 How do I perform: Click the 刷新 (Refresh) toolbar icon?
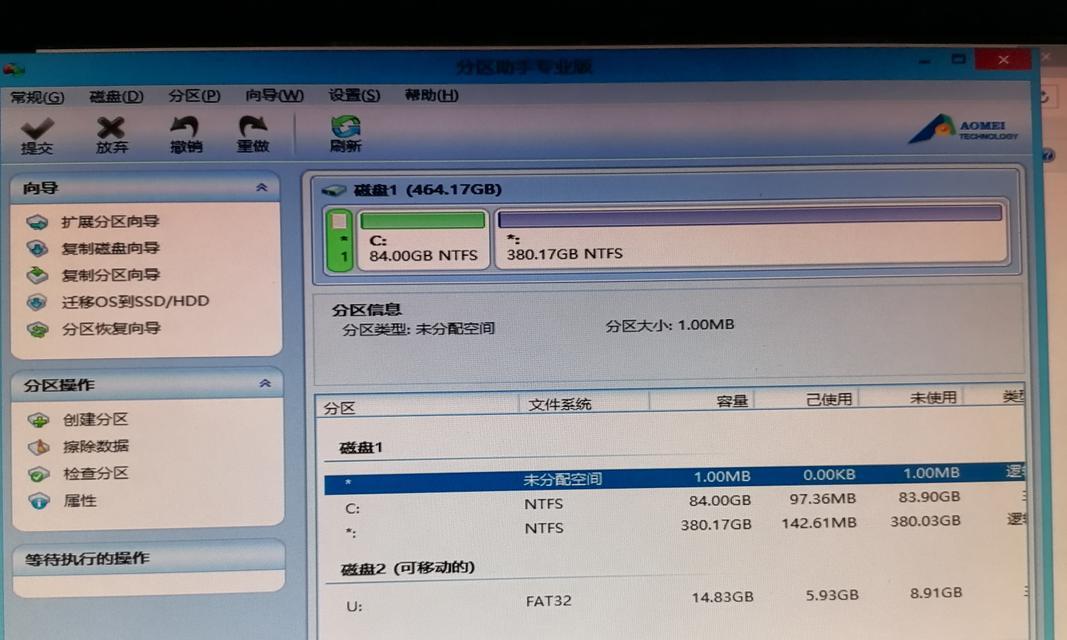coord(346,126)
